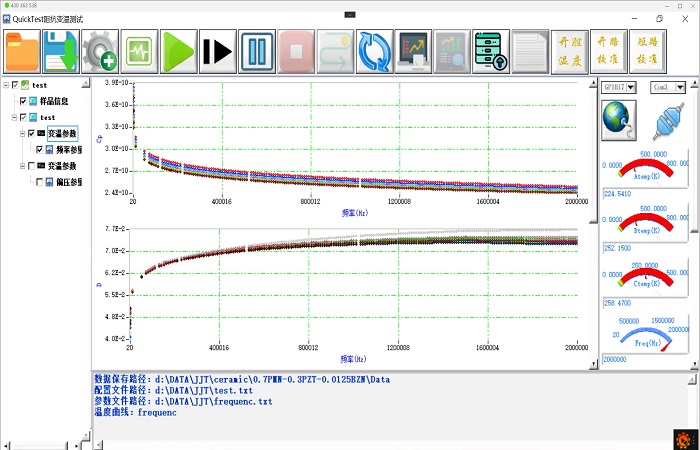Click the 开路校准 toolbar button
This screenshot has height=450, width=700.
point(609,51)
